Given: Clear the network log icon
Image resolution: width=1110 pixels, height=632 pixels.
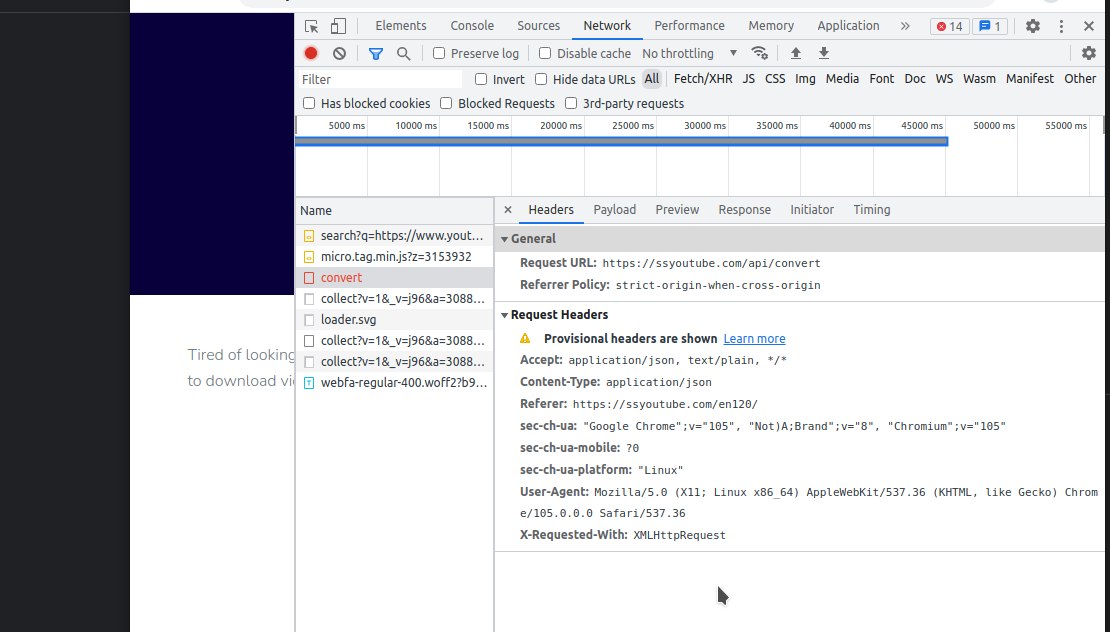Looking at the screenshot, I should click(x=340, y=53).
